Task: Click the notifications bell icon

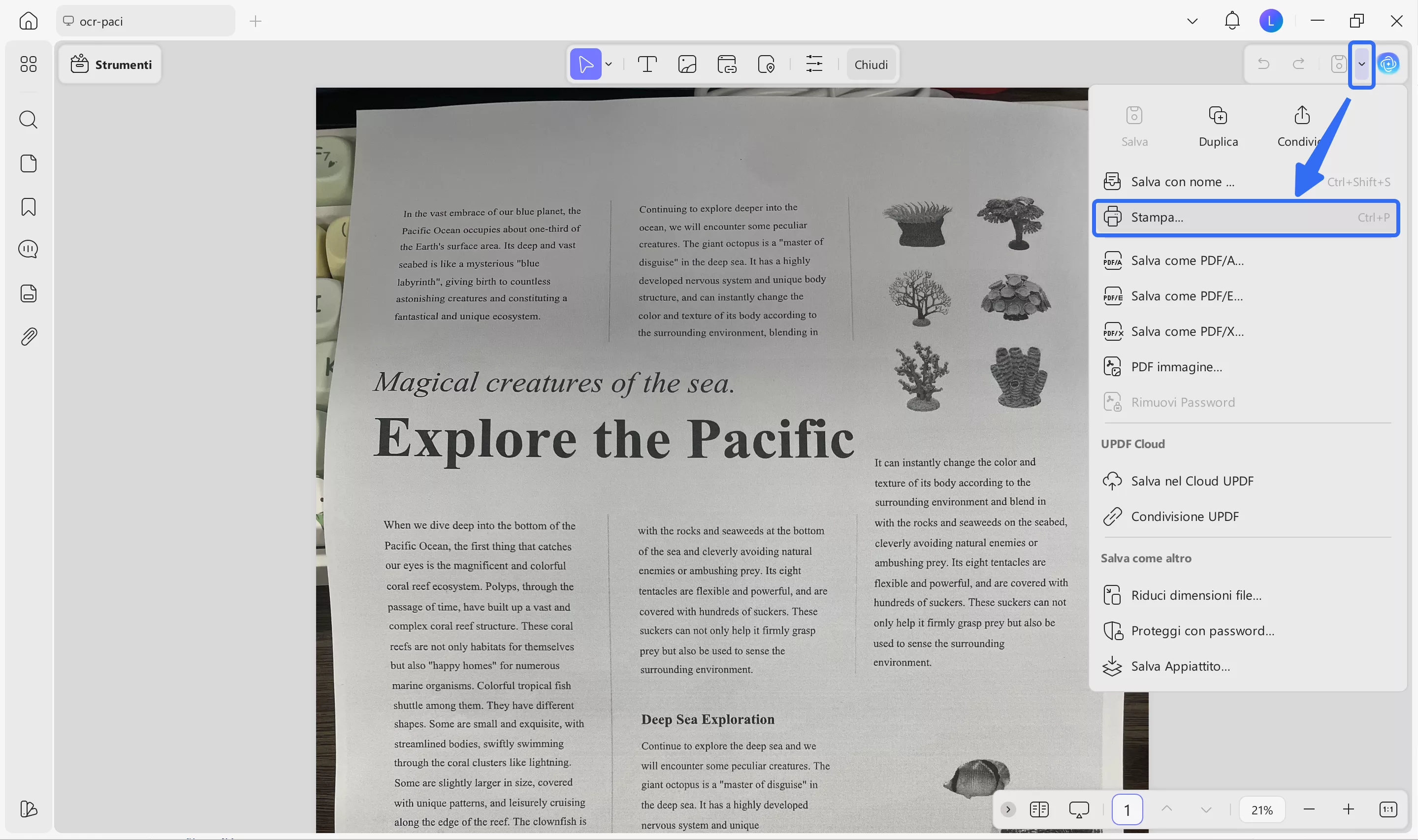Action: click(1232, 21)
